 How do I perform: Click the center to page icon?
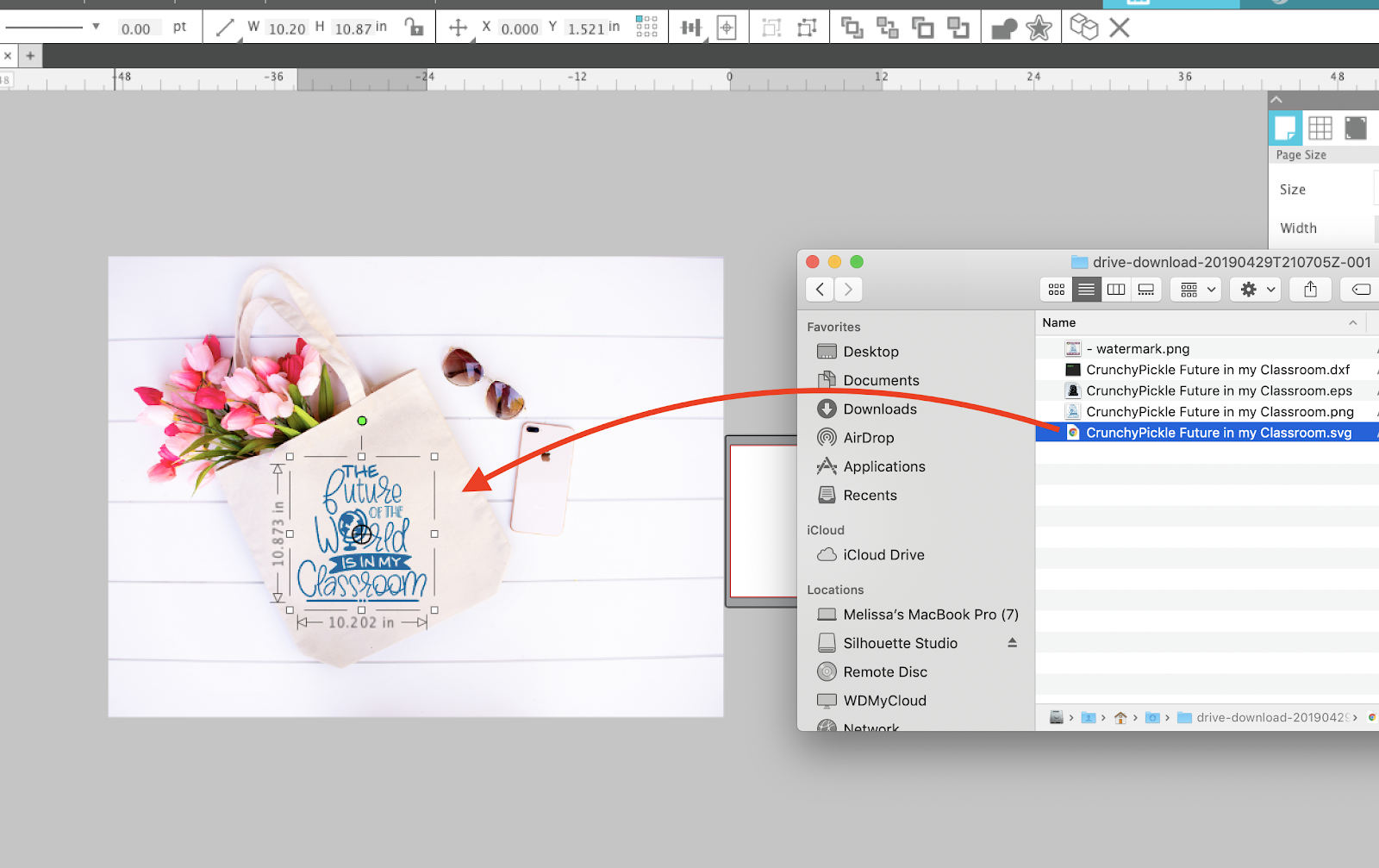point(727,28)
